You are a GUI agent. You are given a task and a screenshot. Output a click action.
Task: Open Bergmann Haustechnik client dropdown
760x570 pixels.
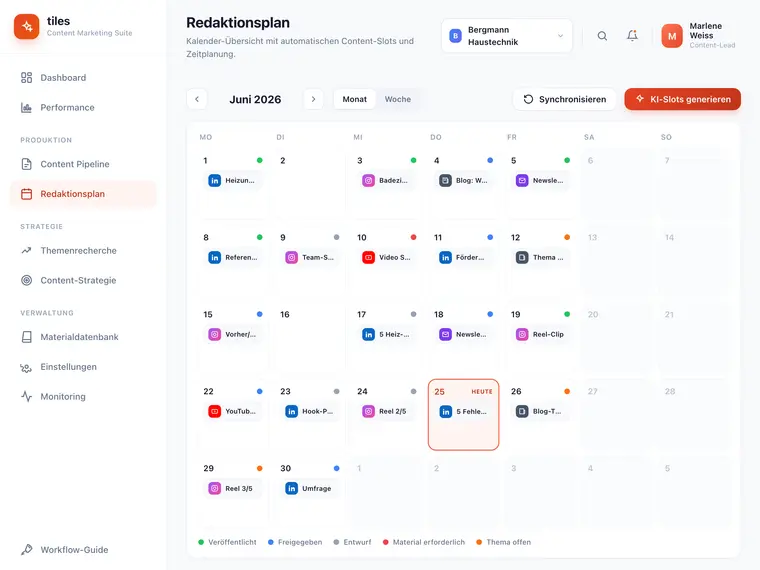pos(507,36)
